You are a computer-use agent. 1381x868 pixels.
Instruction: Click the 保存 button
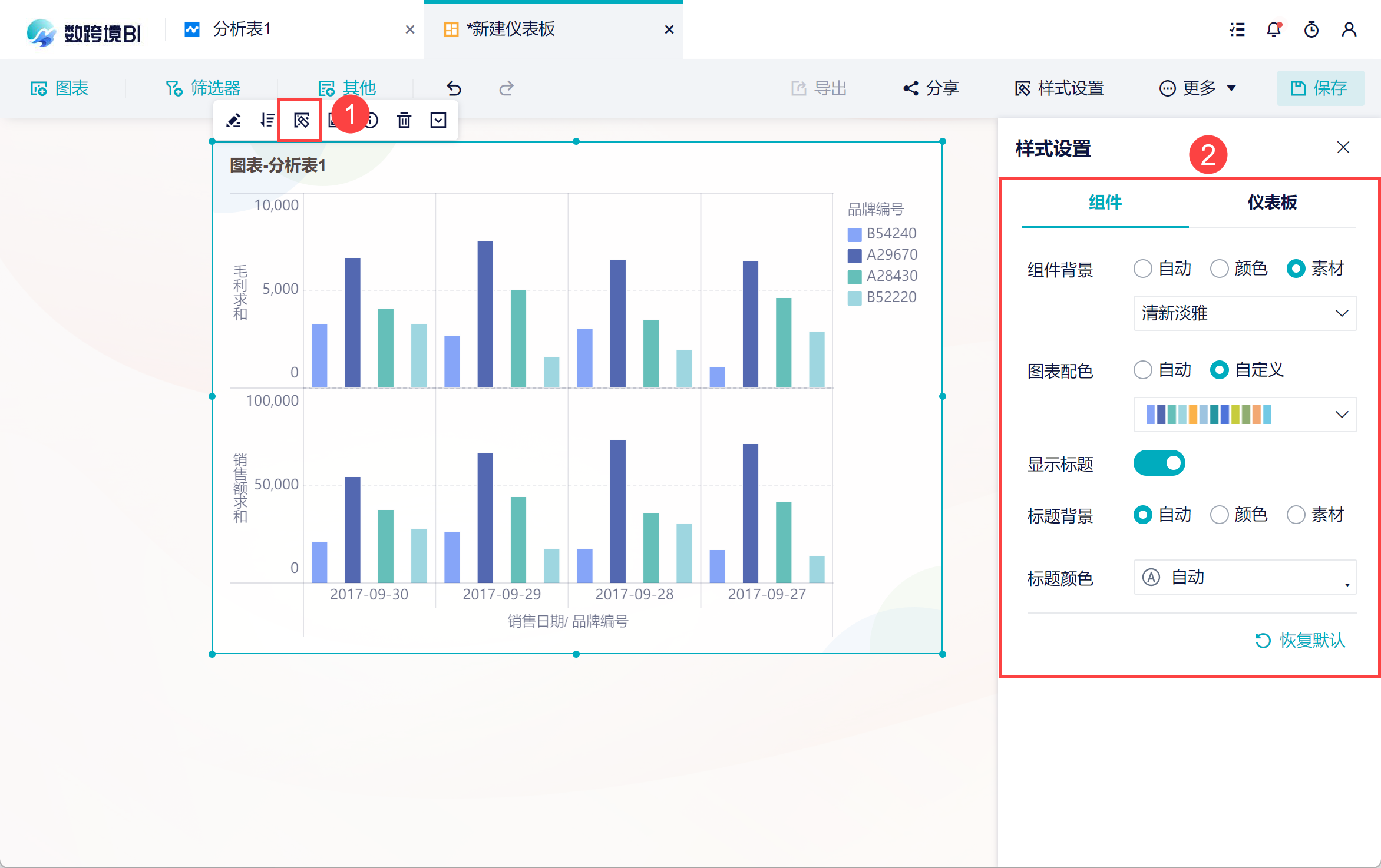tap(1320, 88)
